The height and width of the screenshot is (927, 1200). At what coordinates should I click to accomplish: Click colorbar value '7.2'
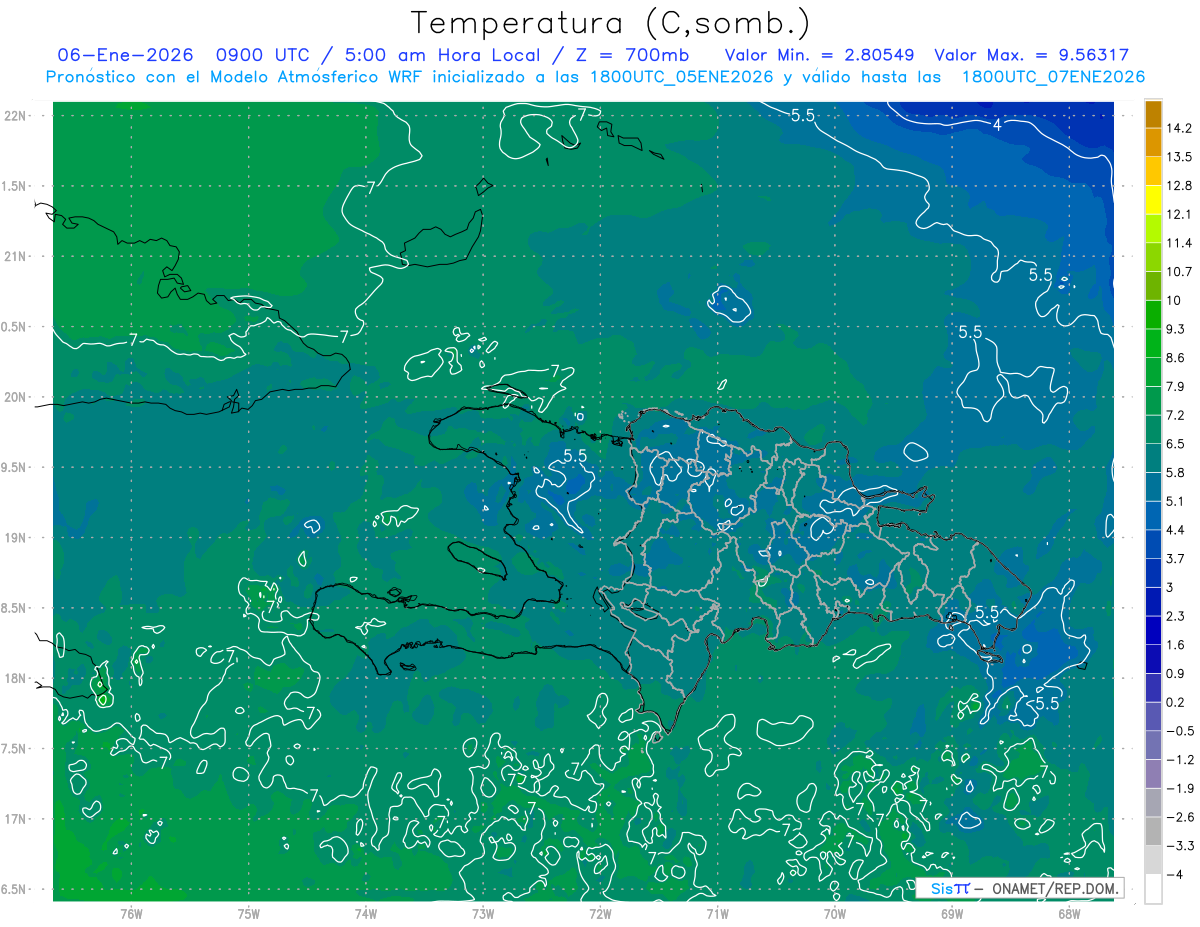click(1176, 415)
